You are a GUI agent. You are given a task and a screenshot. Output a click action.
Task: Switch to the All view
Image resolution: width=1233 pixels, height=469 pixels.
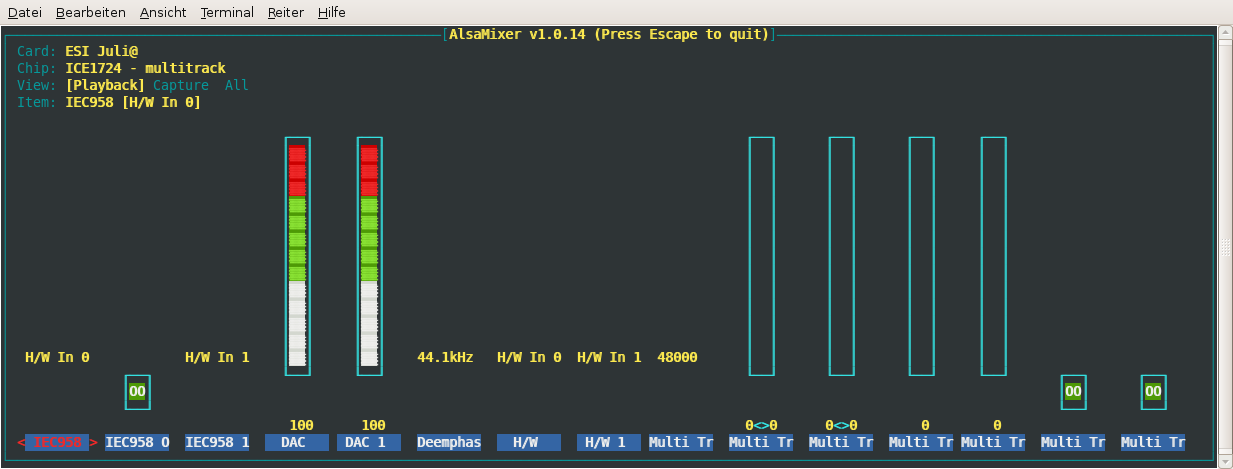[236, 85]
